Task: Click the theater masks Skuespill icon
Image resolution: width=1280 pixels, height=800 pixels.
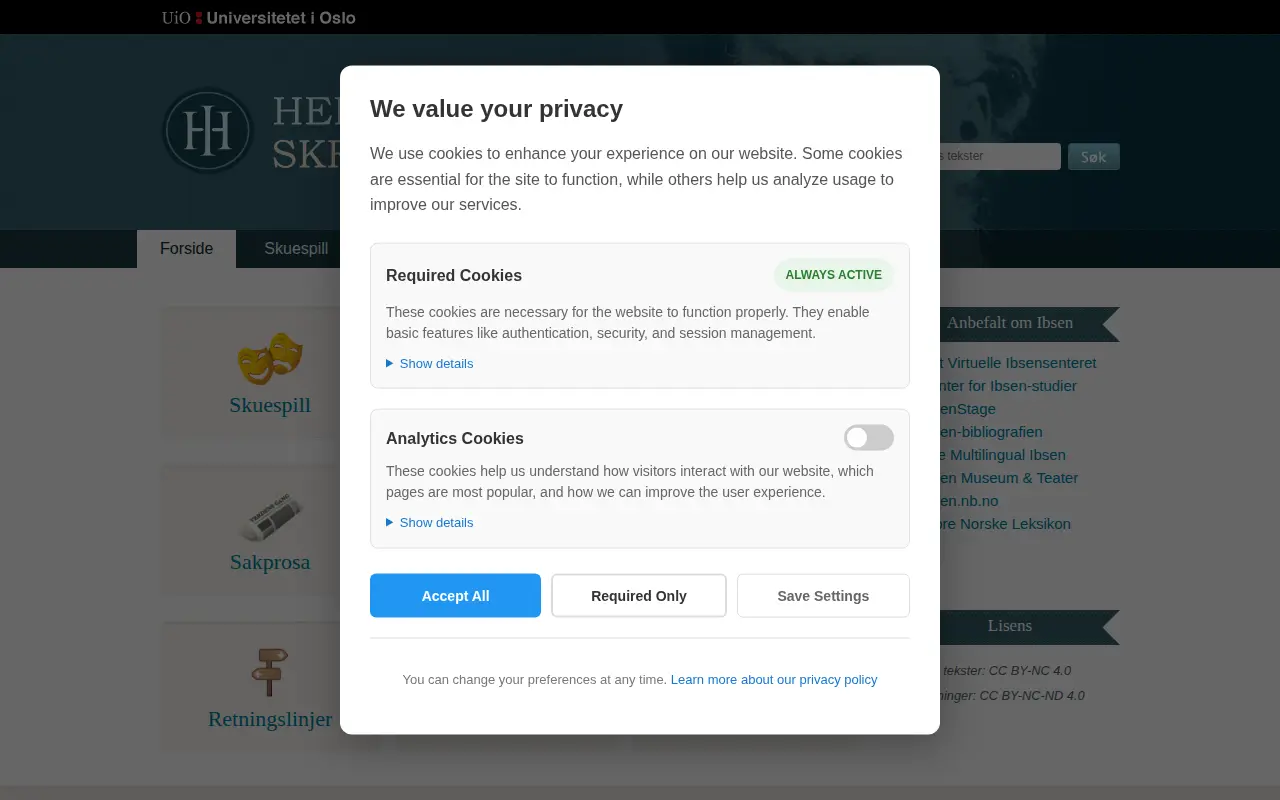Action: pos(270,358)
